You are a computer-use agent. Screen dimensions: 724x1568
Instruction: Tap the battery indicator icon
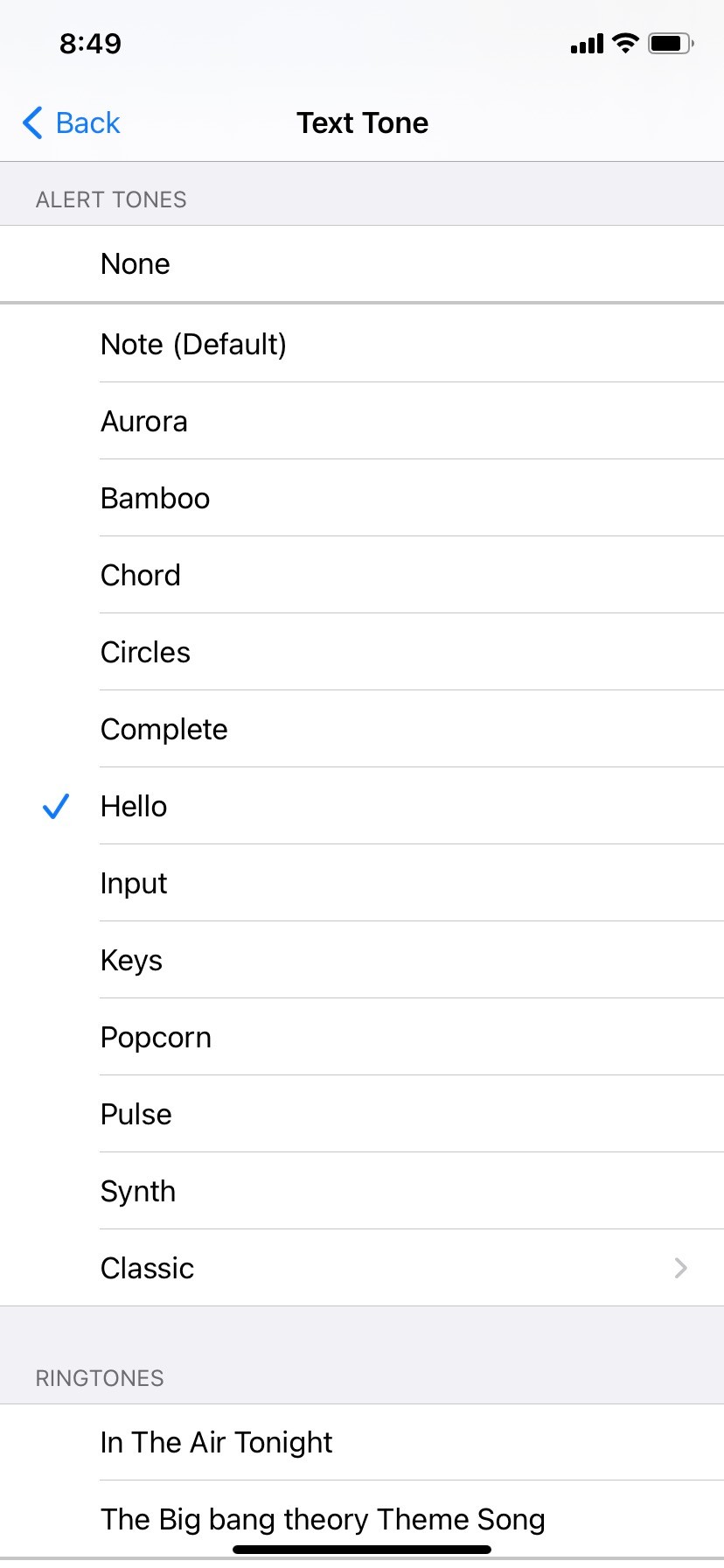(x=671, y=43)
